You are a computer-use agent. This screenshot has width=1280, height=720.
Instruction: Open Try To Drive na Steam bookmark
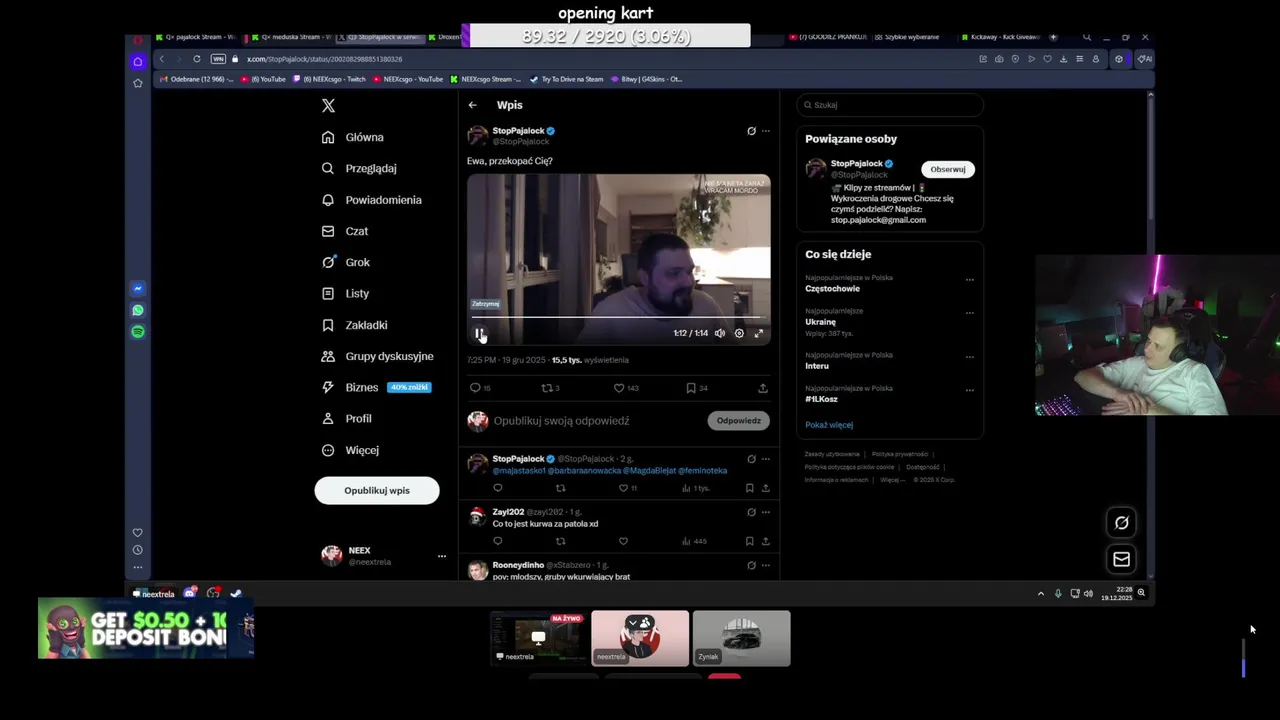(x=567, y=79)
